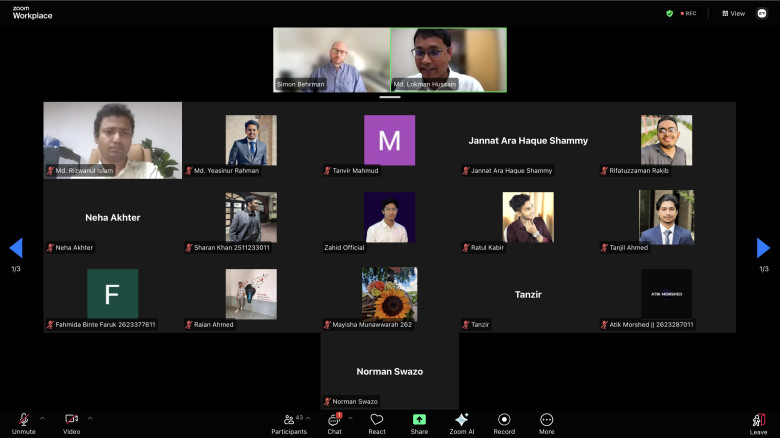The width and height of the screenshot is (780, 438).
Task: Click the green encryption shield icon
Action: coord(670,13)
